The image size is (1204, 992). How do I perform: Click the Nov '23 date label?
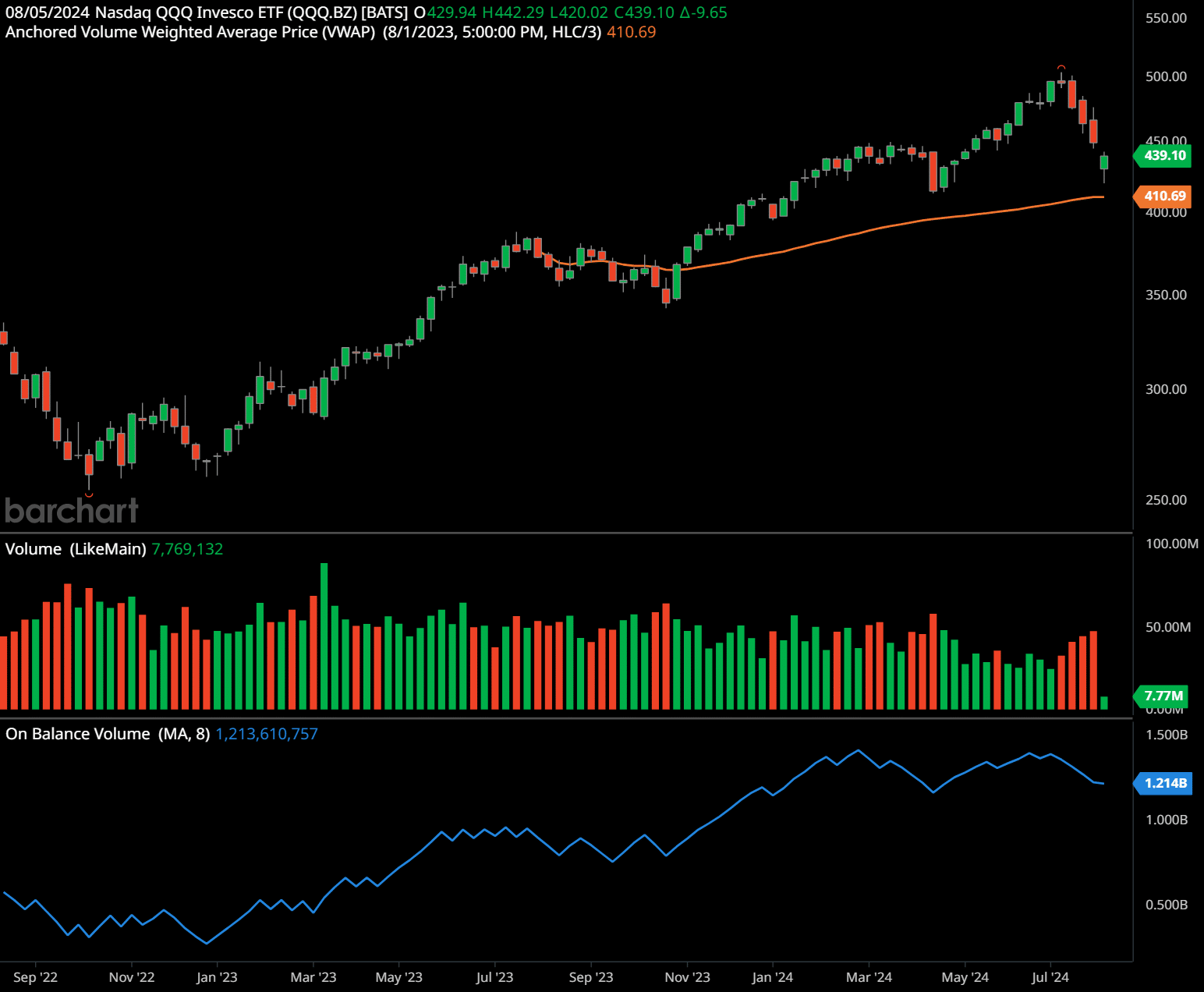click(x=687, y=977)
